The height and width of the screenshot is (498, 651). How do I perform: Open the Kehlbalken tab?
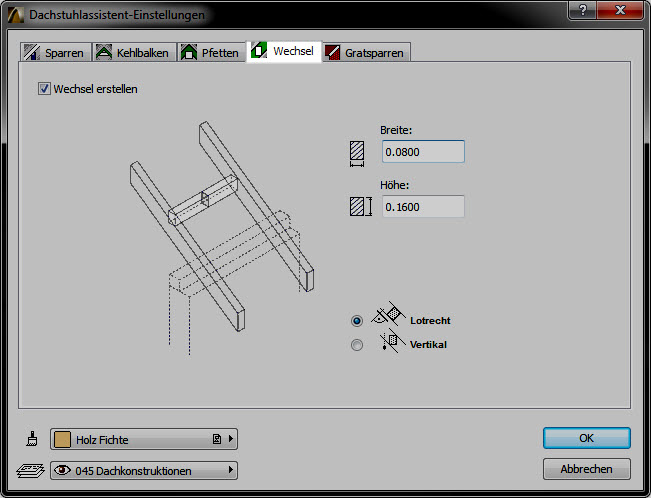134,52
